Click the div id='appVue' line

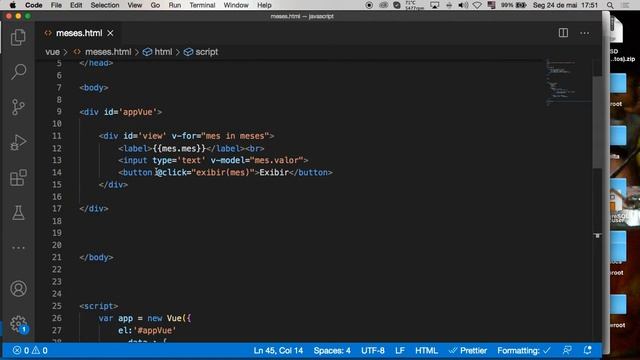pyautogui.click(x=121, y=112)
